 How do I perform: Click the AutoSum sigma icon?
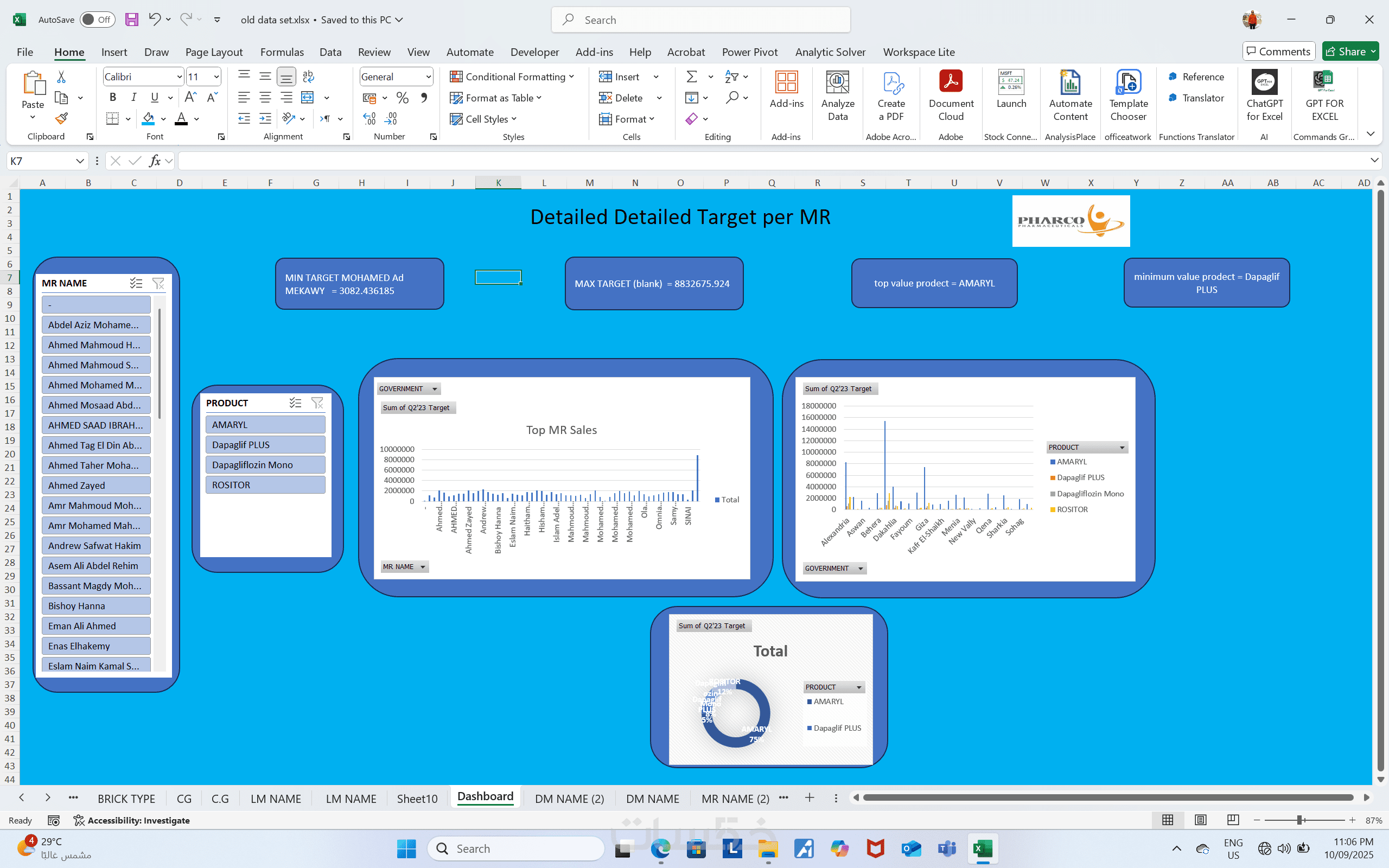(x=692, y=76)
